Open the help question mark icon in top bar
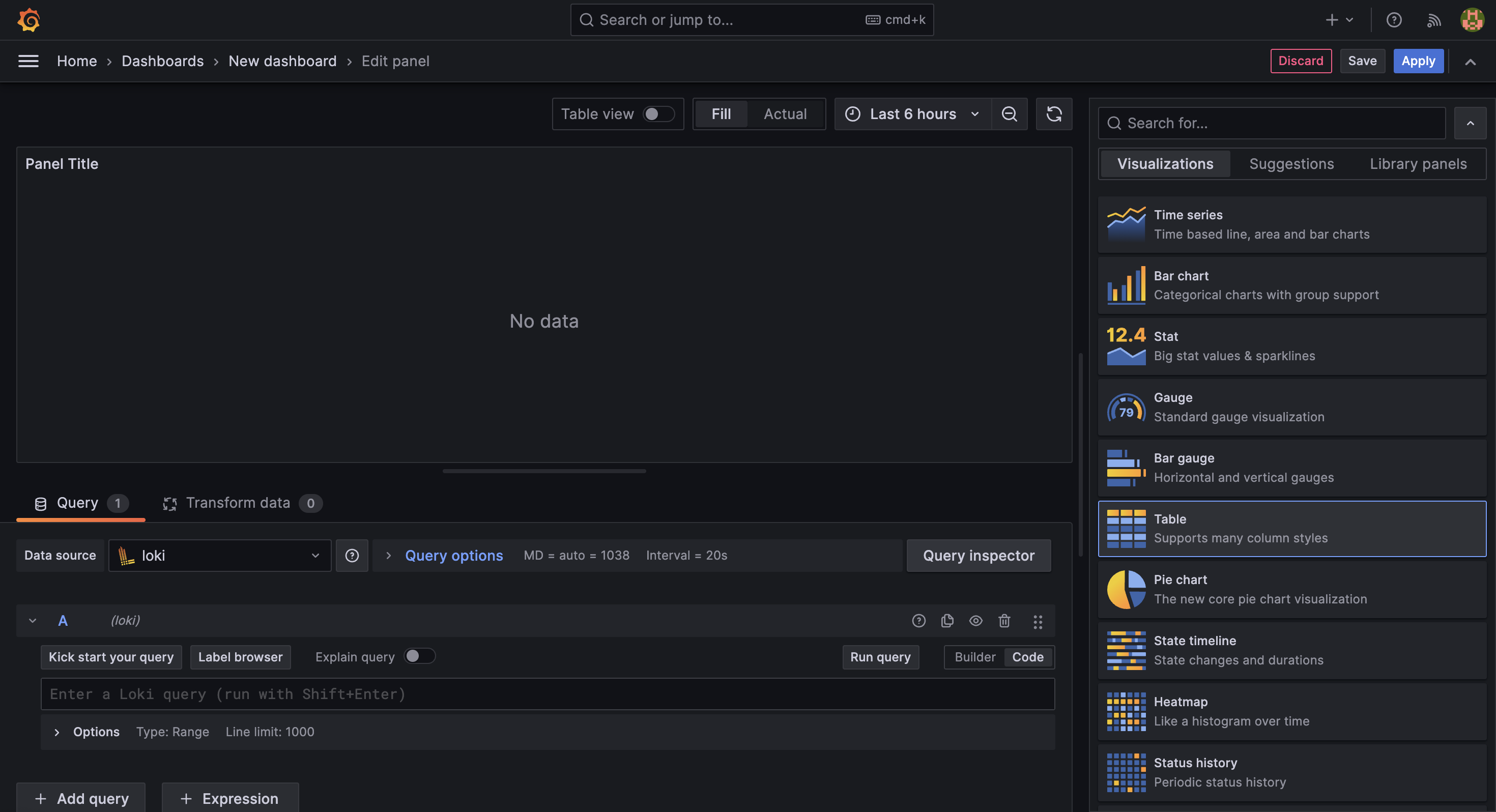The image size is (1496, 812). click(x=1394, y=20)
